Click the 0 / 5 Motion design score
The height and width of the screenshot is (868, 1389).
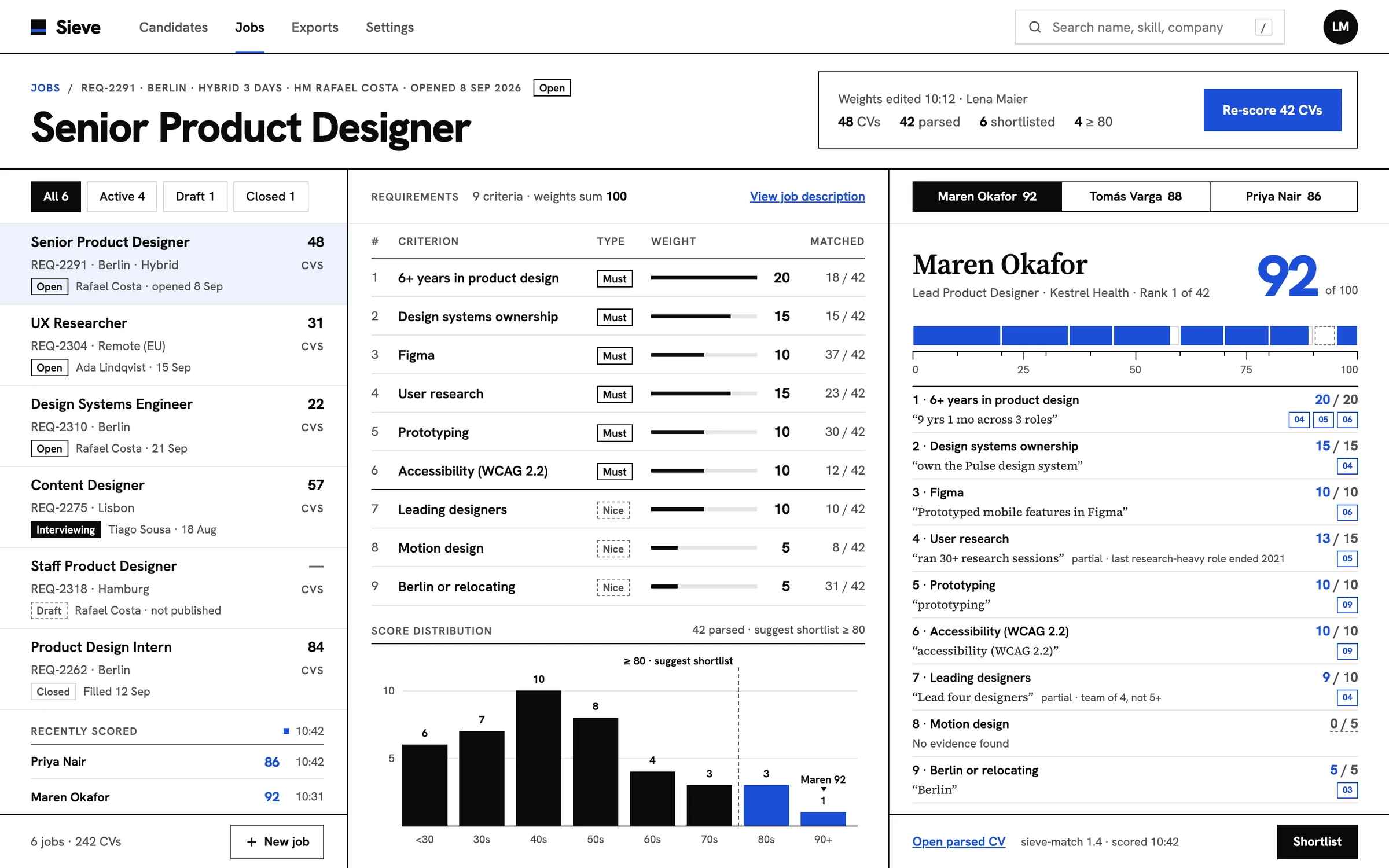[1344, 724]
